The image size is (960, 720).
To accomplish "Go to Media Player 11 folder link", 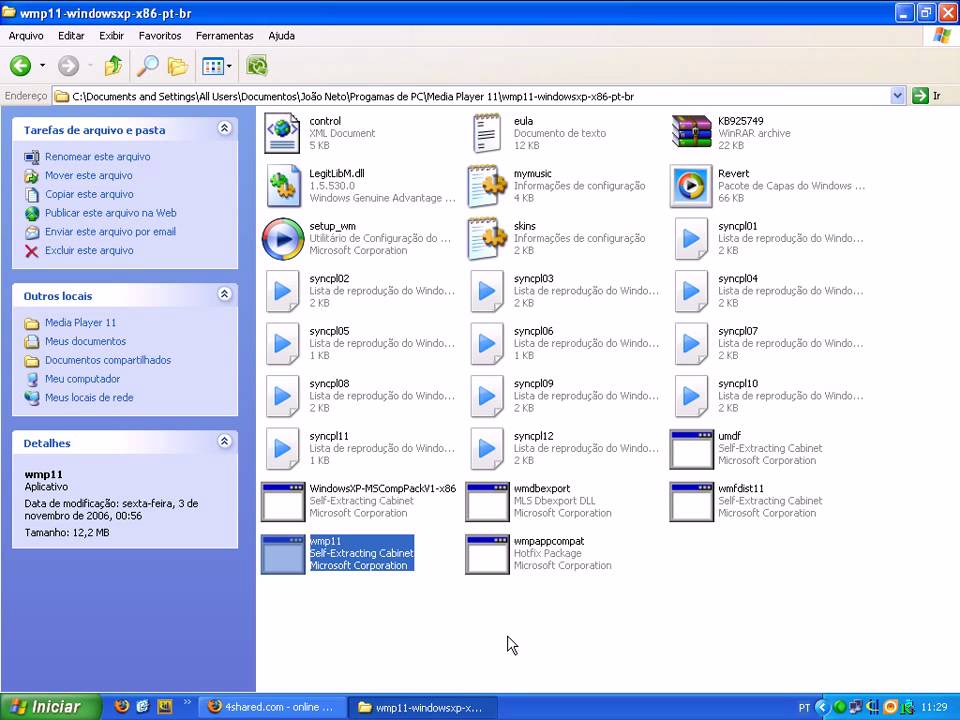I will click(80, 323).
